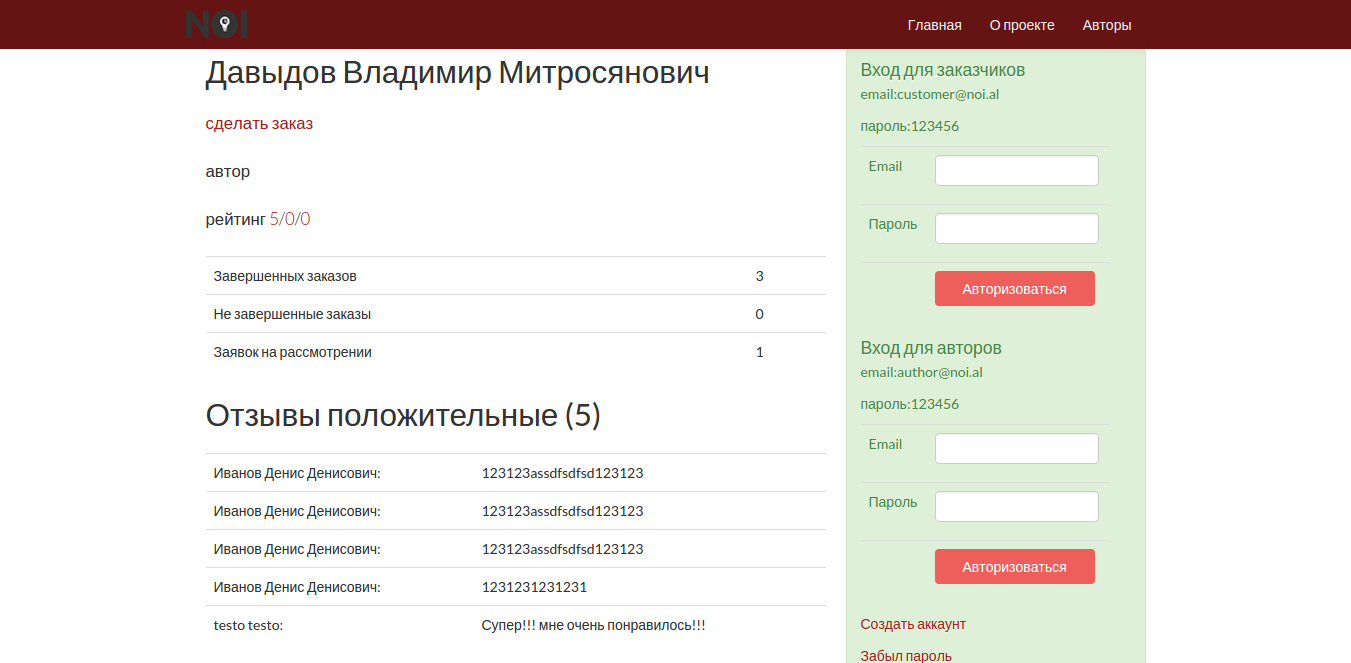Focus Email field for заказчиков login
Image resolution: width=1351 pixels, height=663 pixels.
point(1016,170)
